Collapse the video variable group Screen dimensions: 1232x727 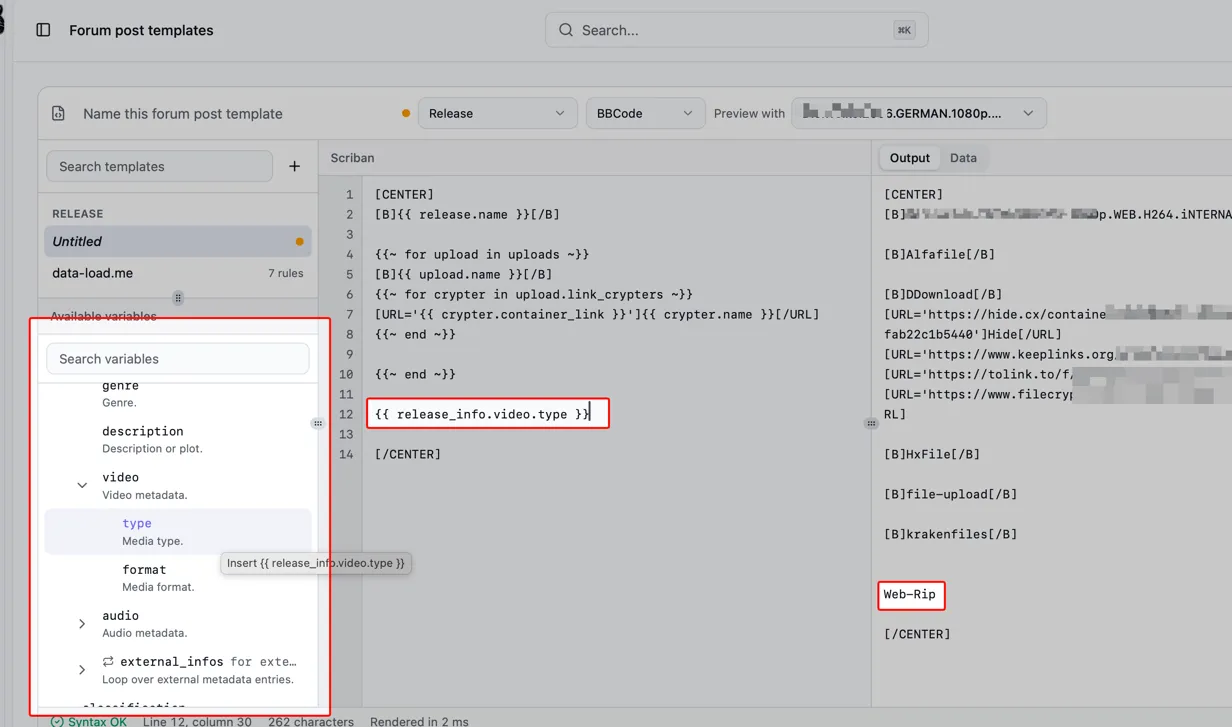click(83, 485)
